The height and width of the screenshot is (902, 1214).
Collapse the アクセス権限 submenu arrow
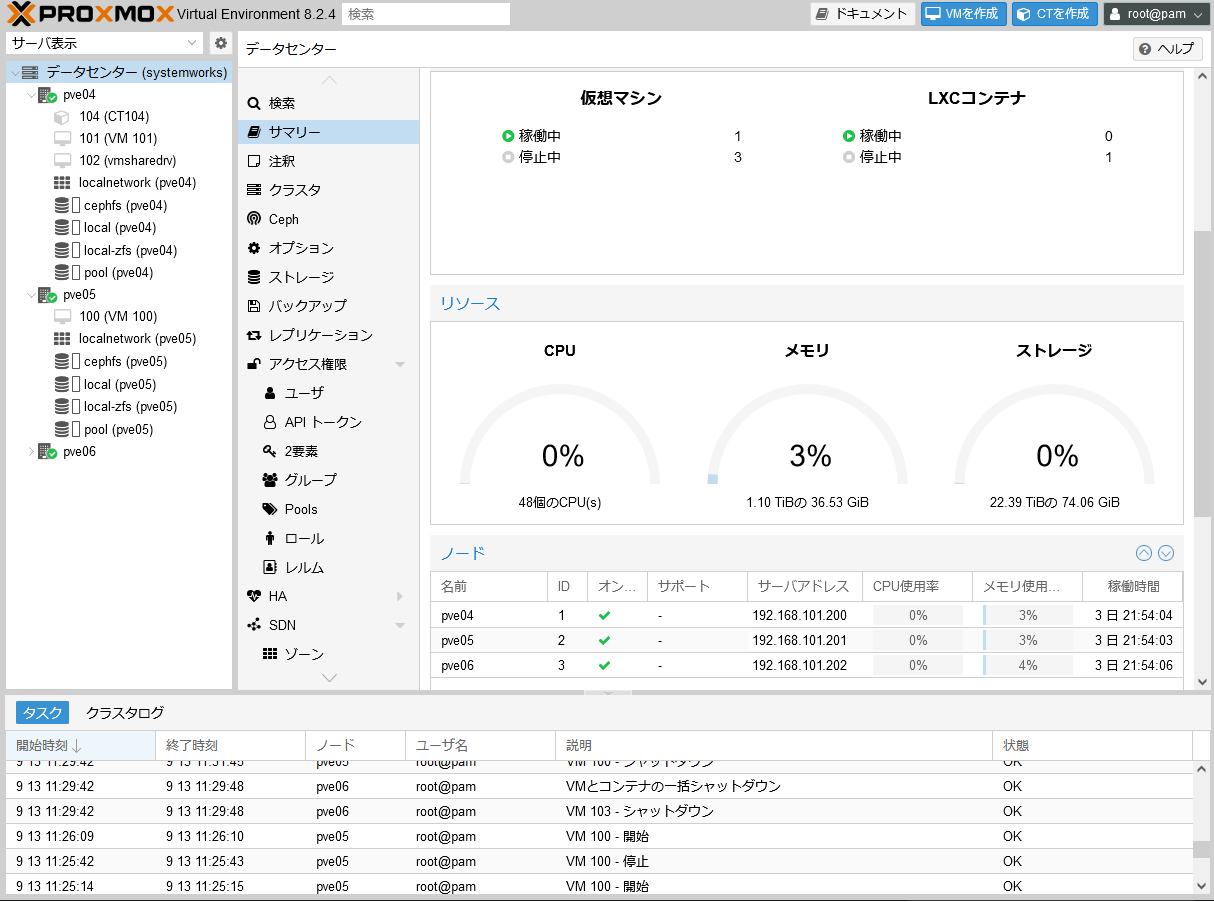[x=400, y=364]
